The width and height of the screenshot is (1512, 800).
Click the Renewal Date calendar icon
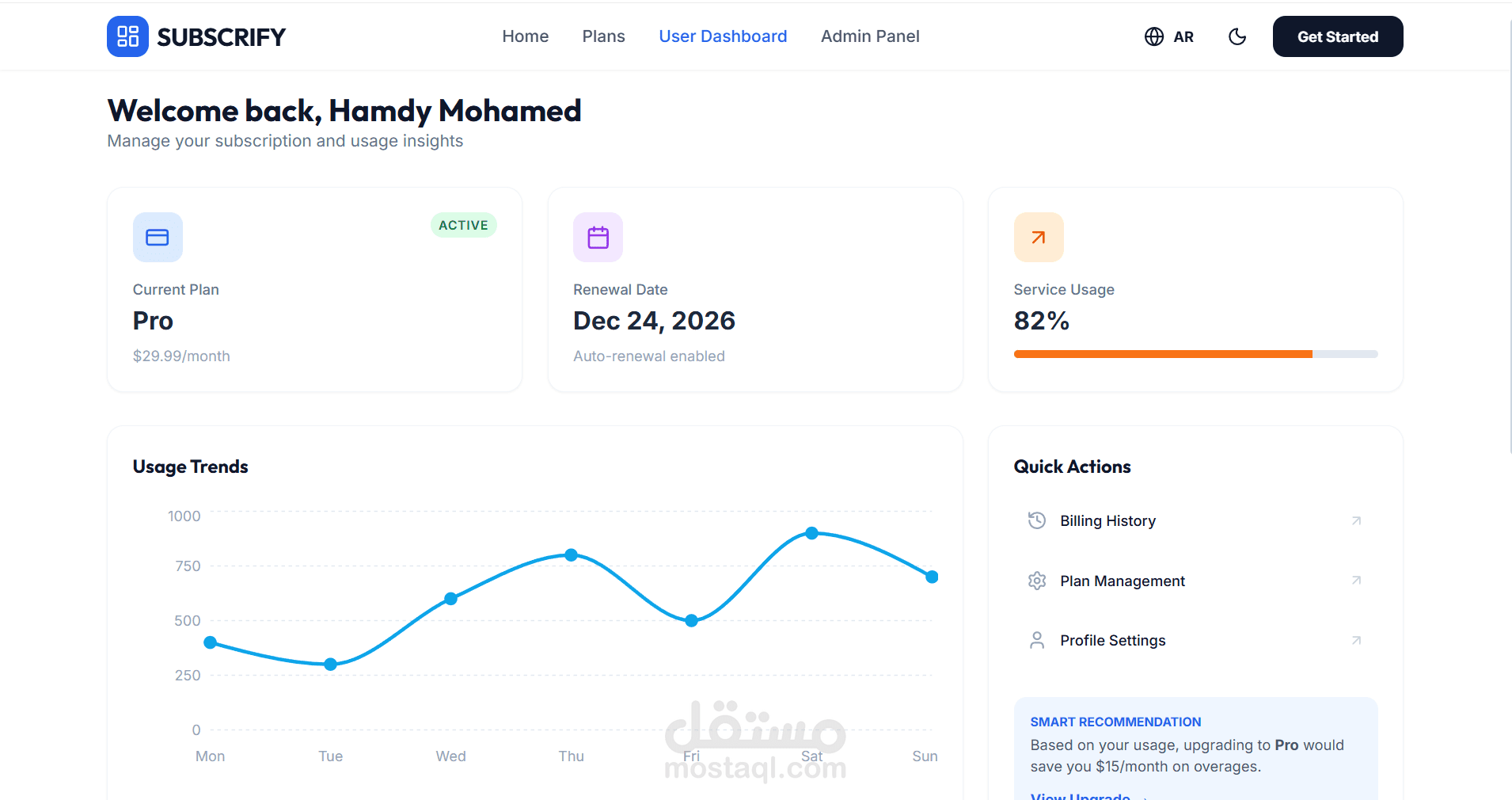[x=598, y=237]
